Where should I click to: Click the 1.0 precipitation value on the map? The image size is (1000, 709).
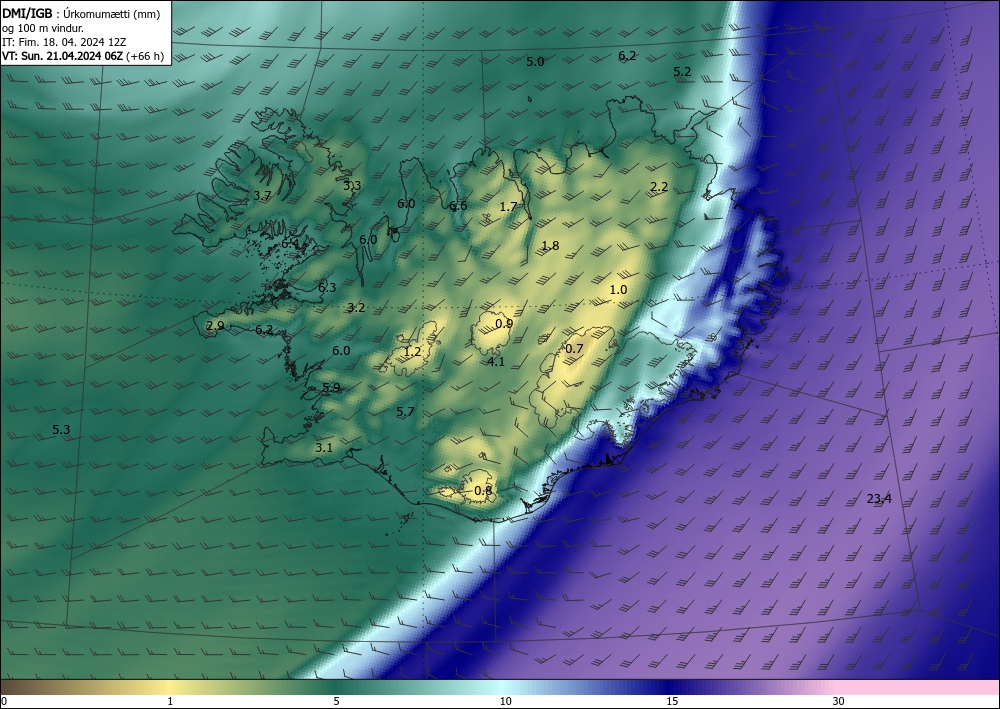tap(618, 289)
